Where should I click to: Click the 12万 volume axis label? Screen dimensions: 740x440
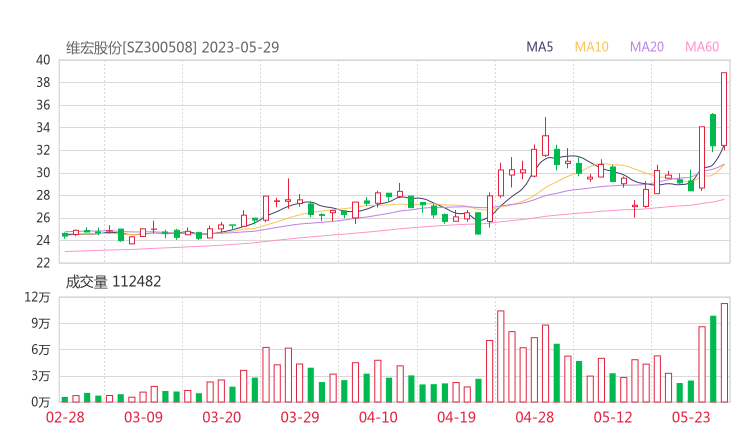point(38,297)
